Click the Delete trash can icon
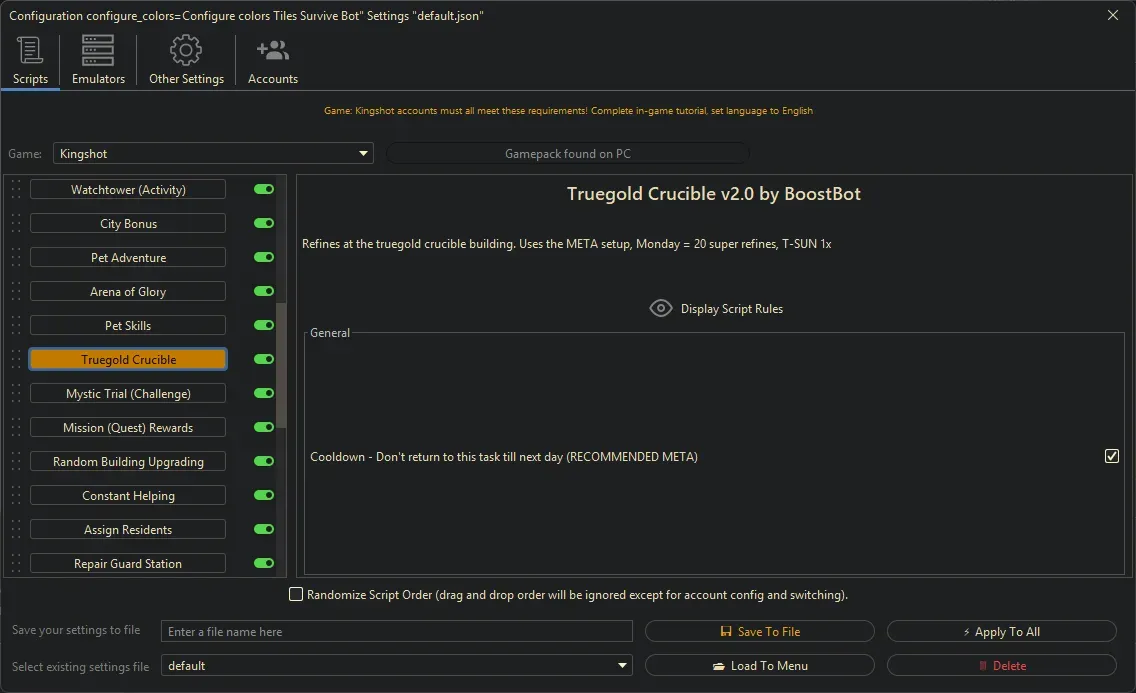The image size is (1136, 693). [x=986, y=665]
